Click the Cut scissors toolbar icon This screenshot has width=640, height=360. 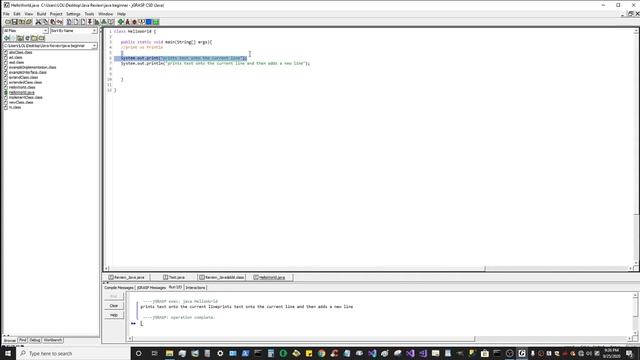38,22
